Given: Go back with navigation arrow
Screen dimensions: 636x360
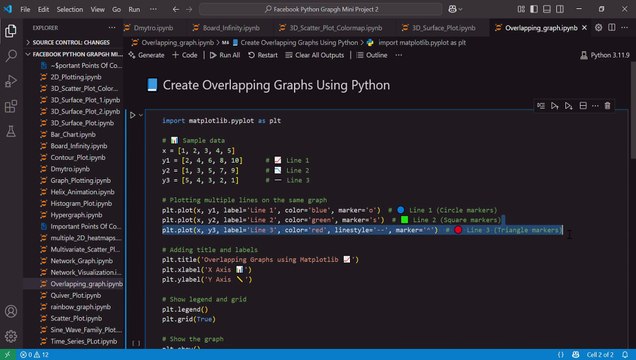Looking at the screenshot, I should (x=176, y=9).
